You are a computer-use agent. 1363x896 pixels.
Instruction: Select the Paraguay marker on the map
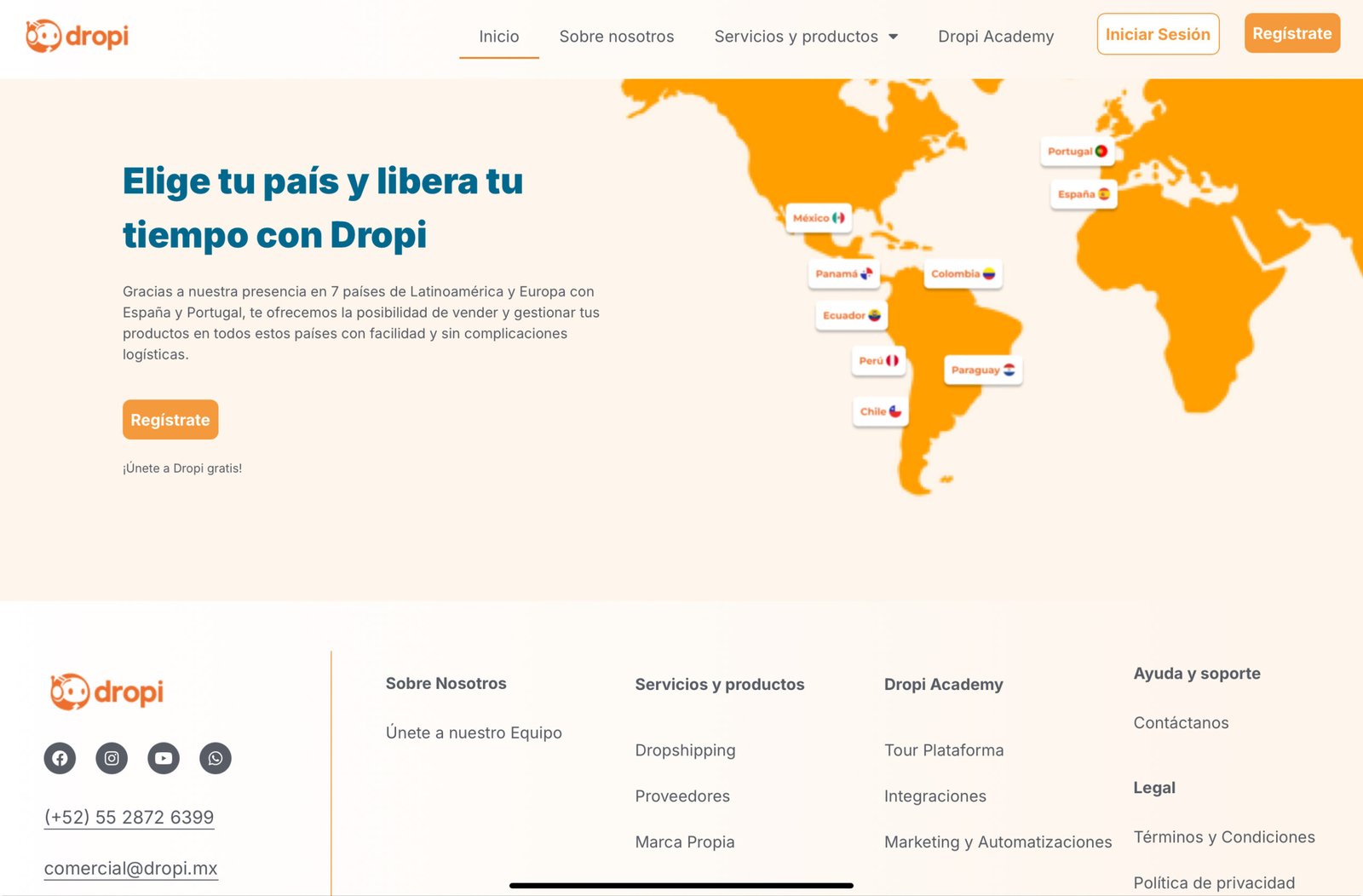coord(982,370)
